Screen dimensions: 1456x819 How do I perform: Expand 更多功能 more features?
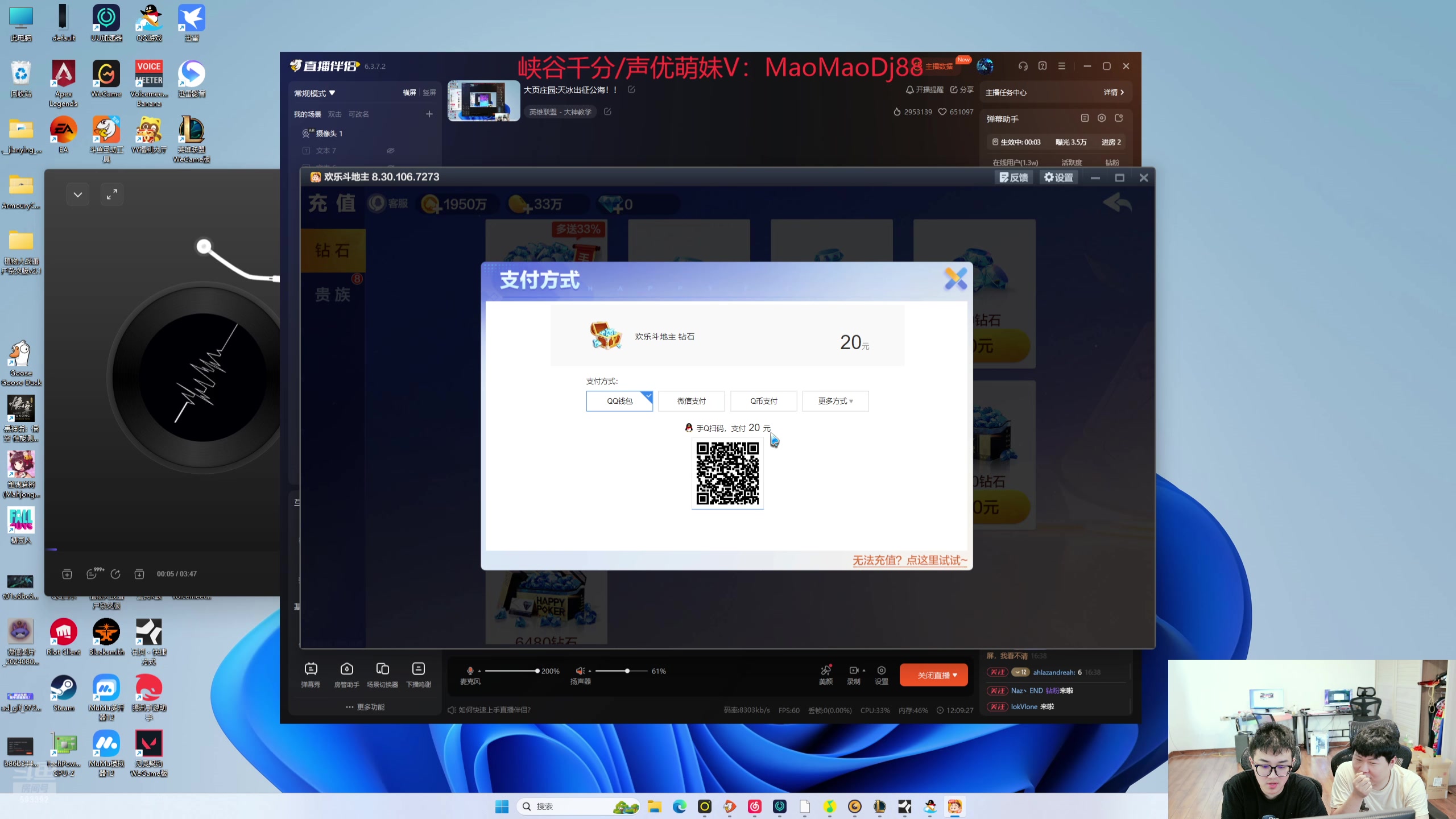tap(365, 707)
